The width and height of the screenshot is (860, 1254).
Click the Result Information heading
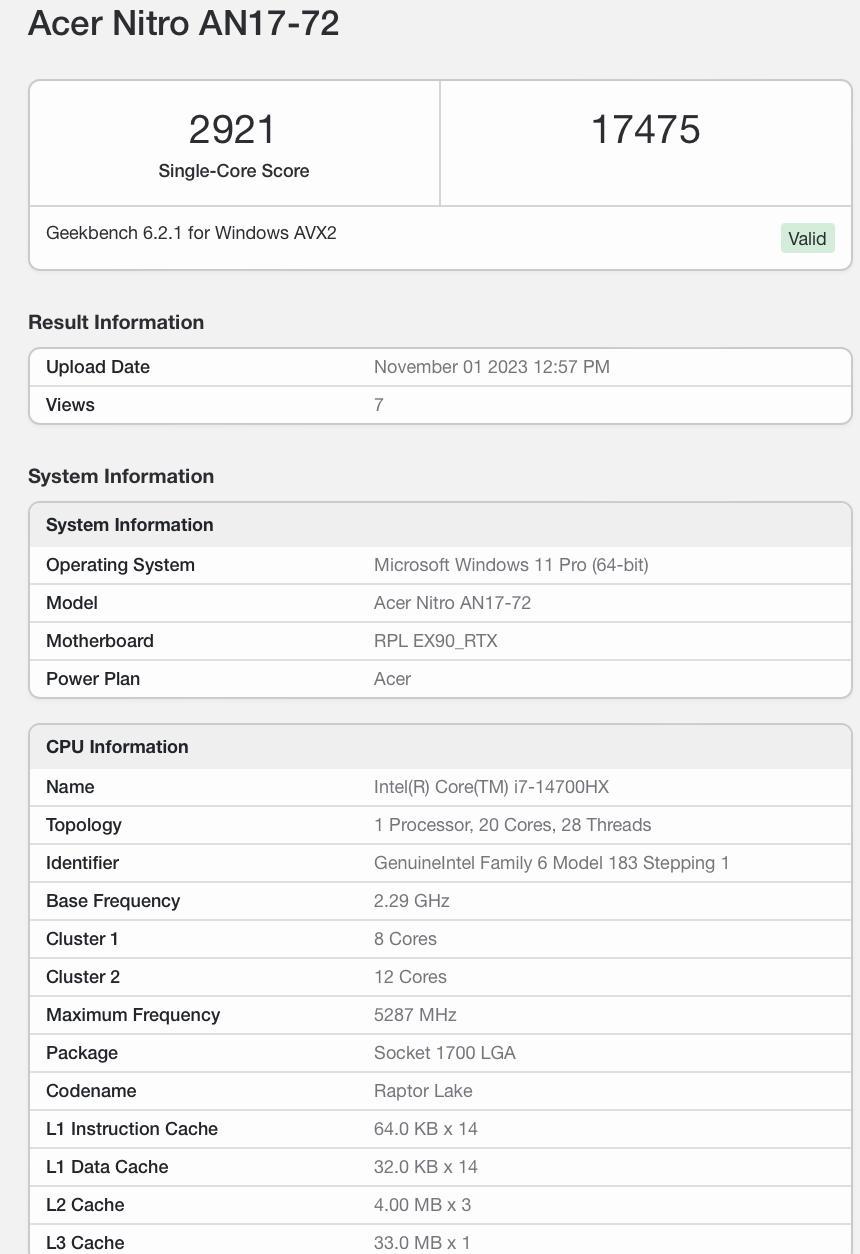pyautogui.click(x=116, y=322)
